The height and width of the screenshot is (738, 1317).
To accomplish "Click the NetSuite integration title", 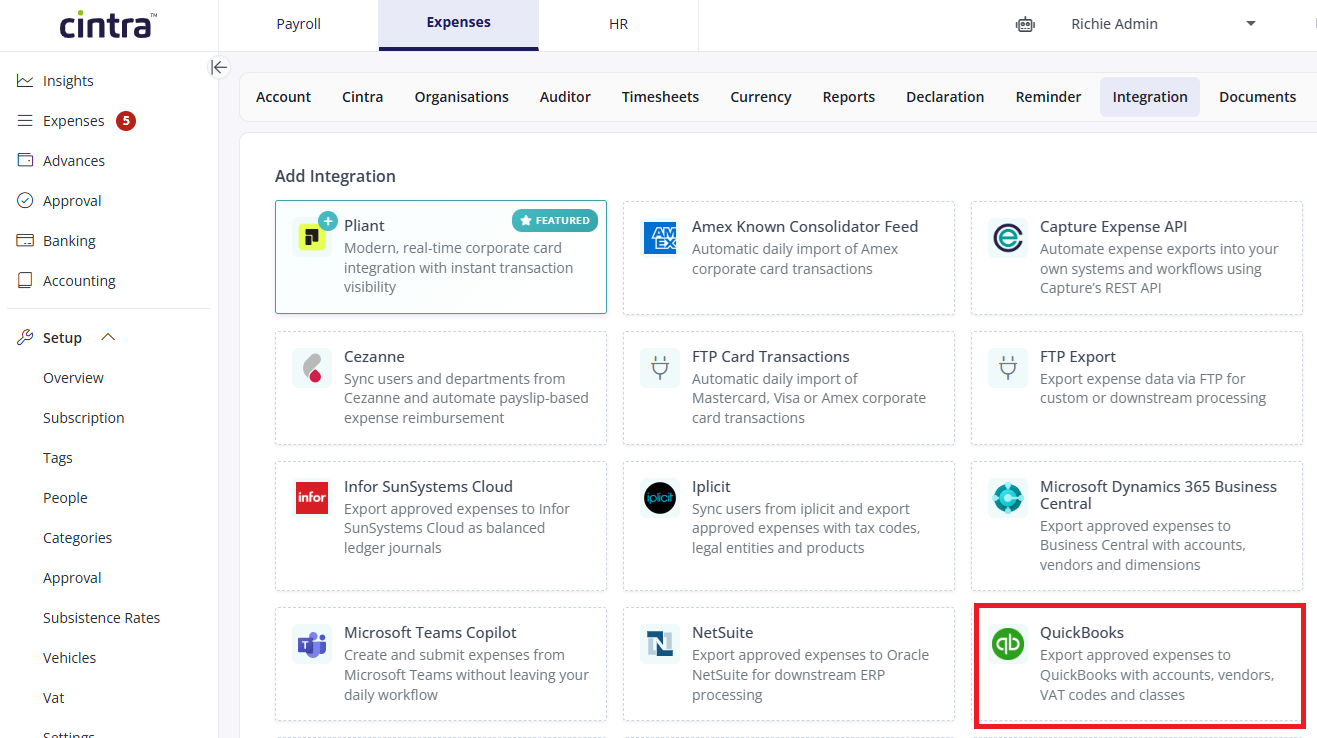I will 722,632.
